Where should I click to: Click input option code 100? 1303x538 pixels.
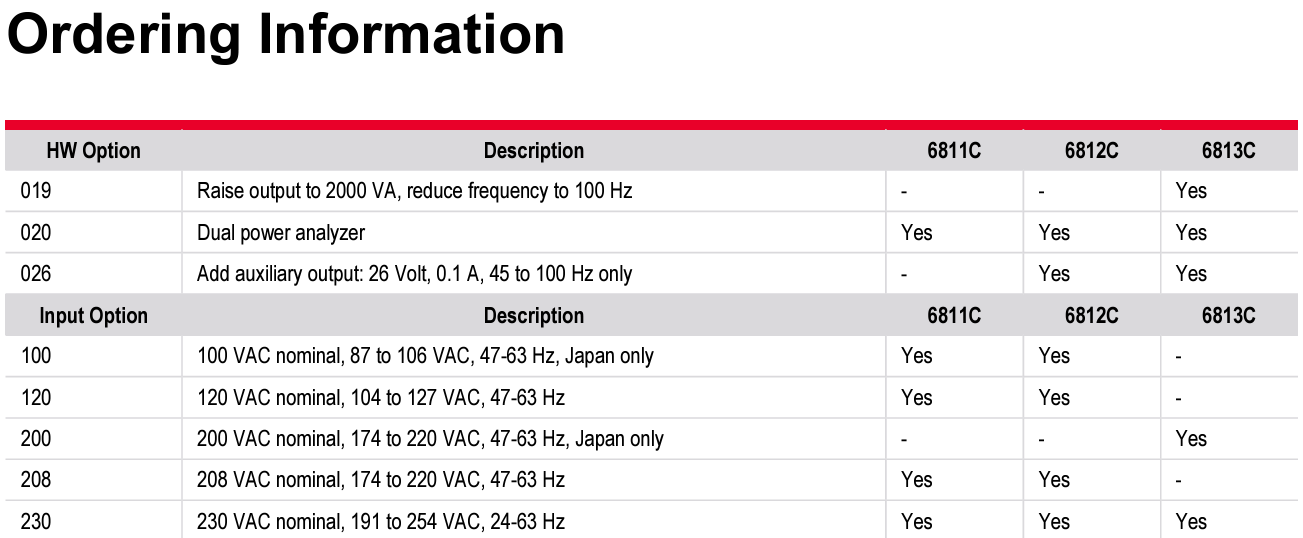pos(35,356)
